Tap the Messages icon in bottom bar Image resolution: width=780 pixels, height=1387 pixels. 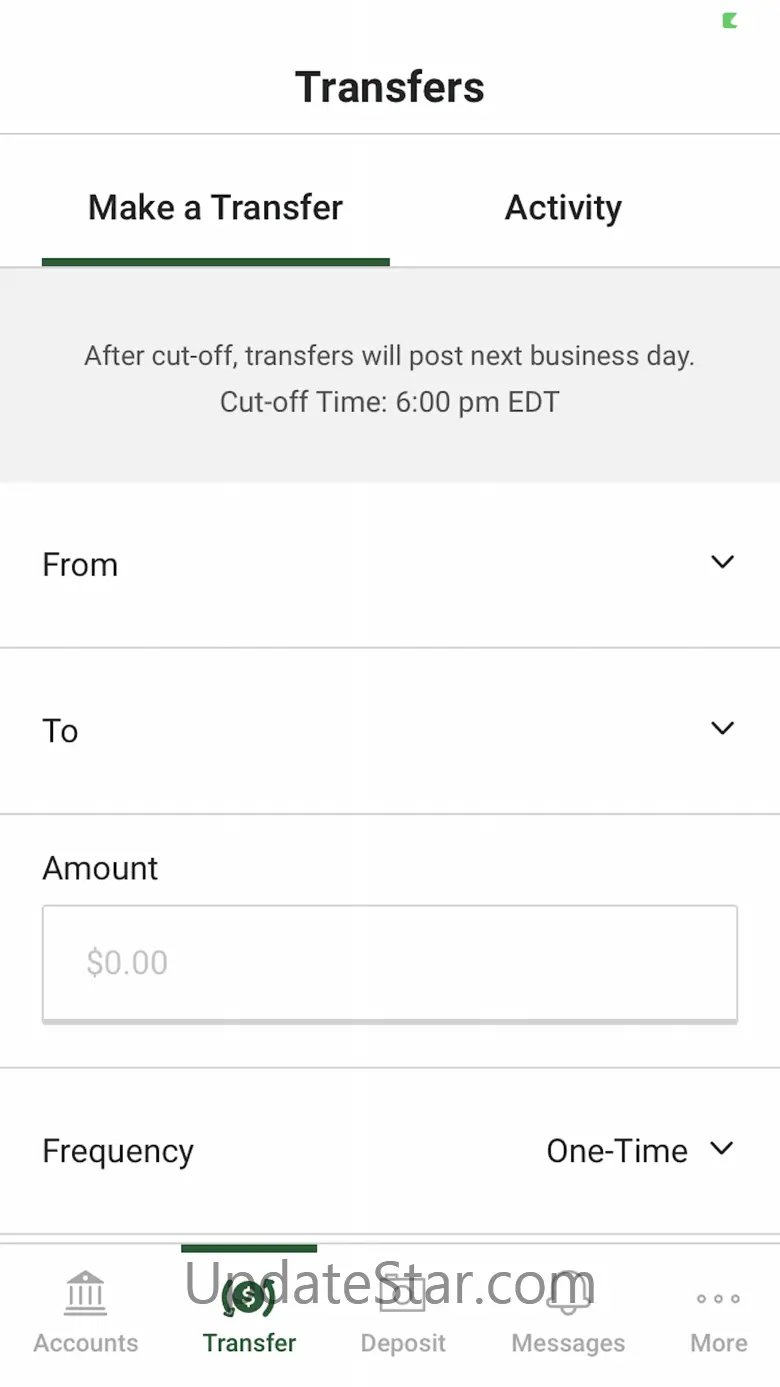(568, 1295)
